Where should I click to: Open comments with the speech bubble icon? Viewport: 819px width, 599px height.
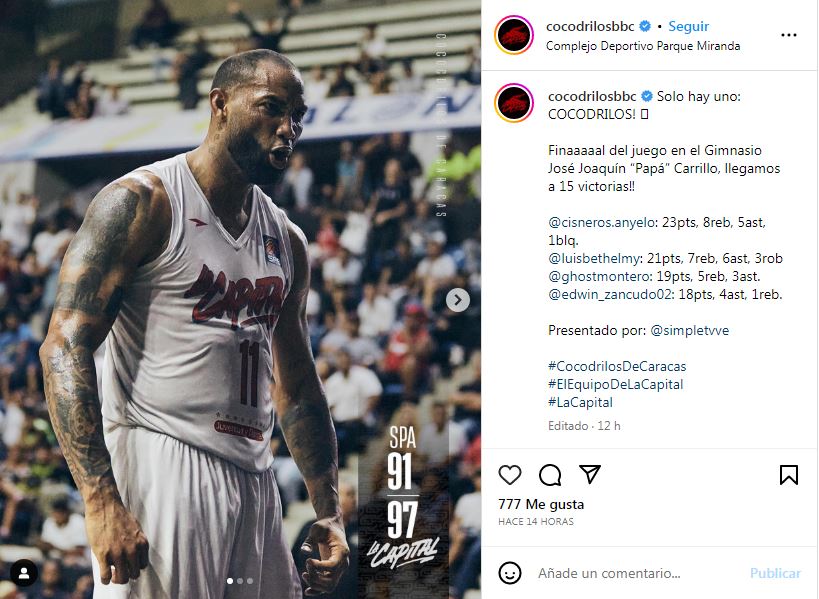coord(550,475)
